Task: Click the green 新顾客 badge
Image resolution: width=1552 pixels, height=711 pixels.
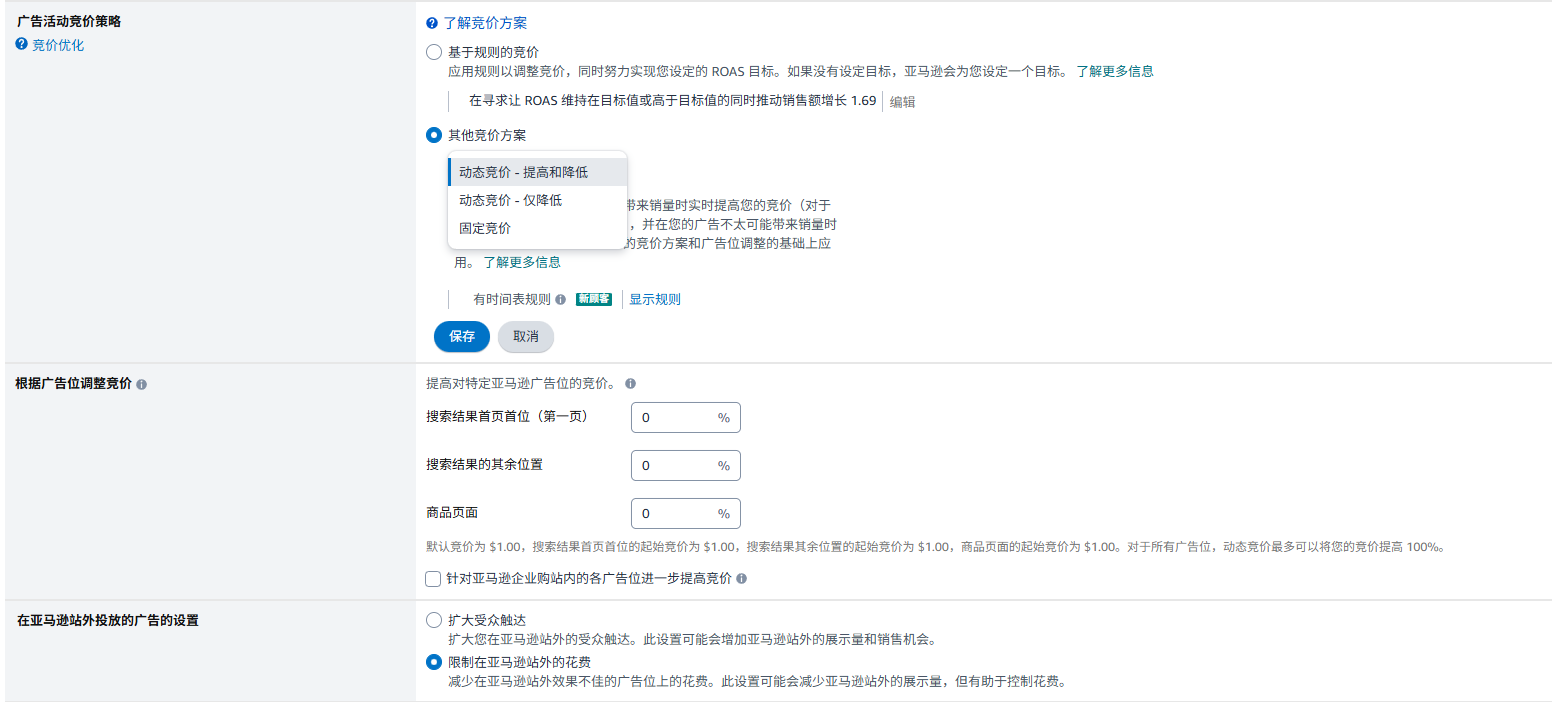Action: [x=594, y=299]
